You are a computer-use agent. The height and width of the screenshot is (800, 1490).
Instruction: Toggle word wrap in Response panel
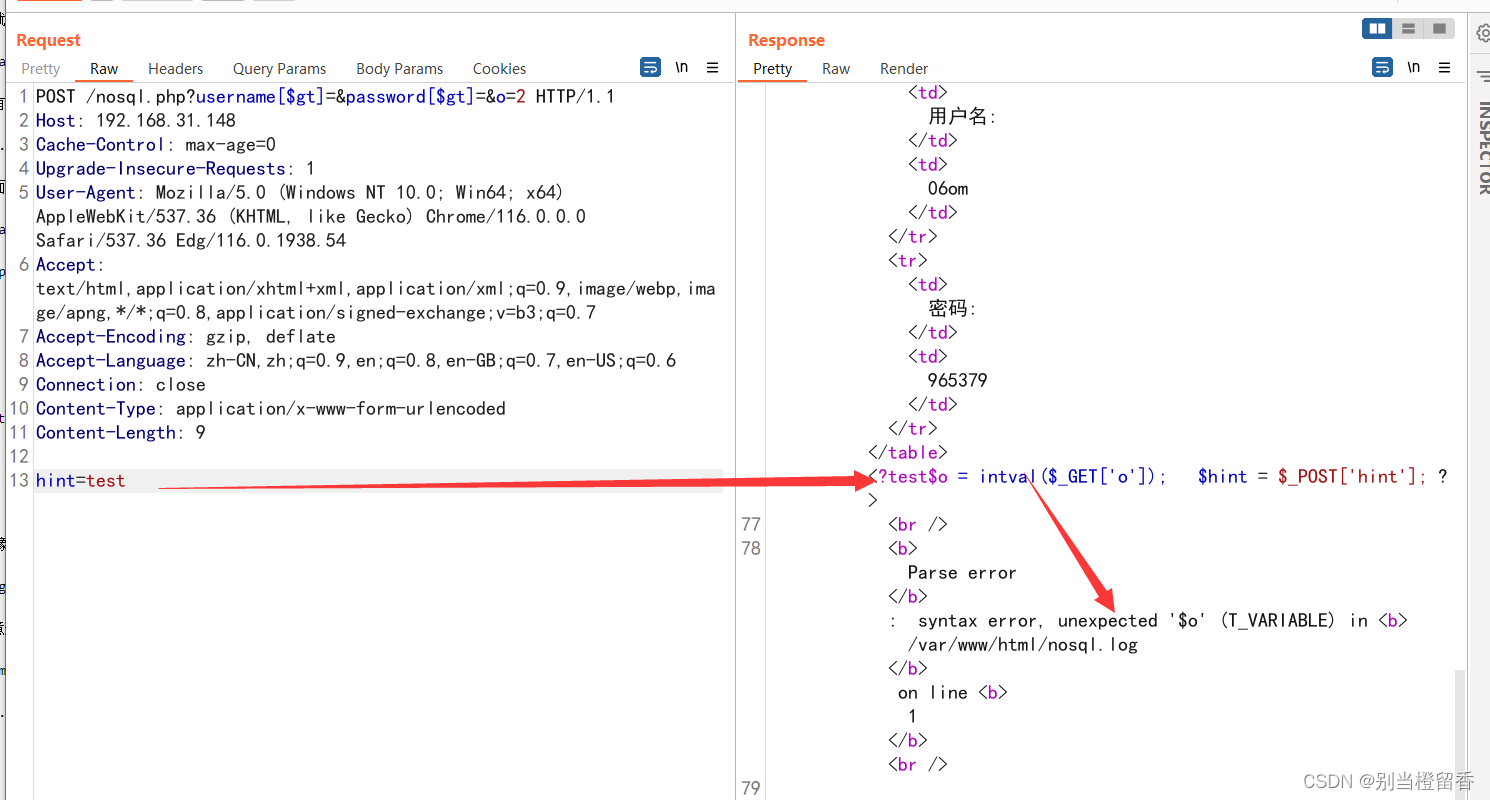point(1382,68)
